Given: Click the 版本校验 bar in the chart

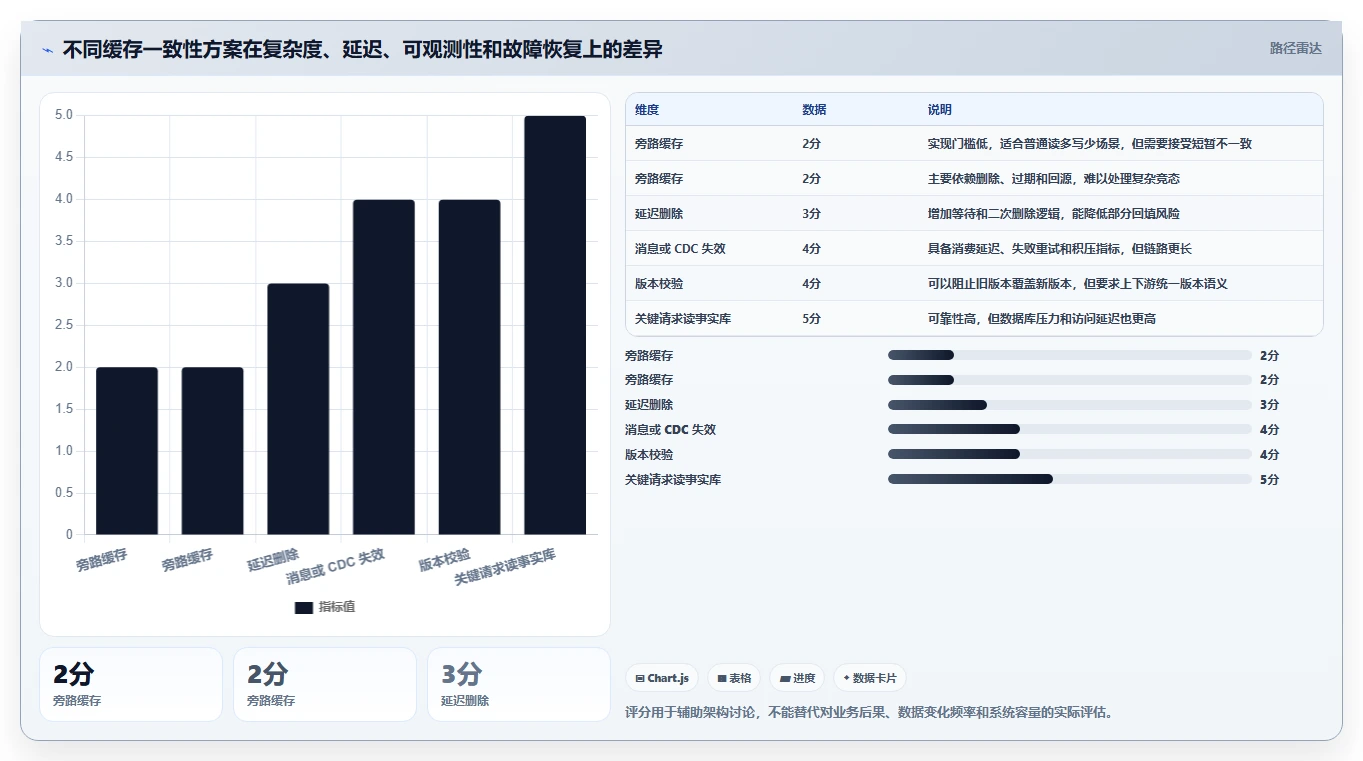Looking at the screenshot, I should [469, 367].
